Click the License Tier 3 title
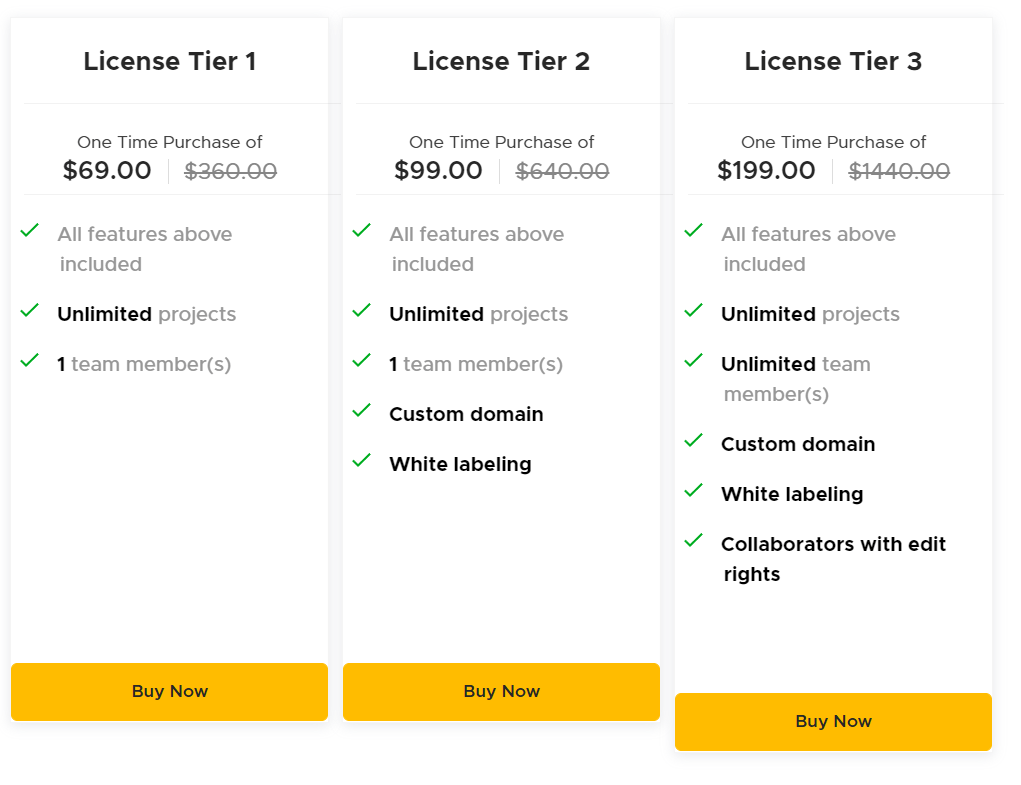Image resolution: width=1021 pixels, height=785 pixels. (833, 62)
